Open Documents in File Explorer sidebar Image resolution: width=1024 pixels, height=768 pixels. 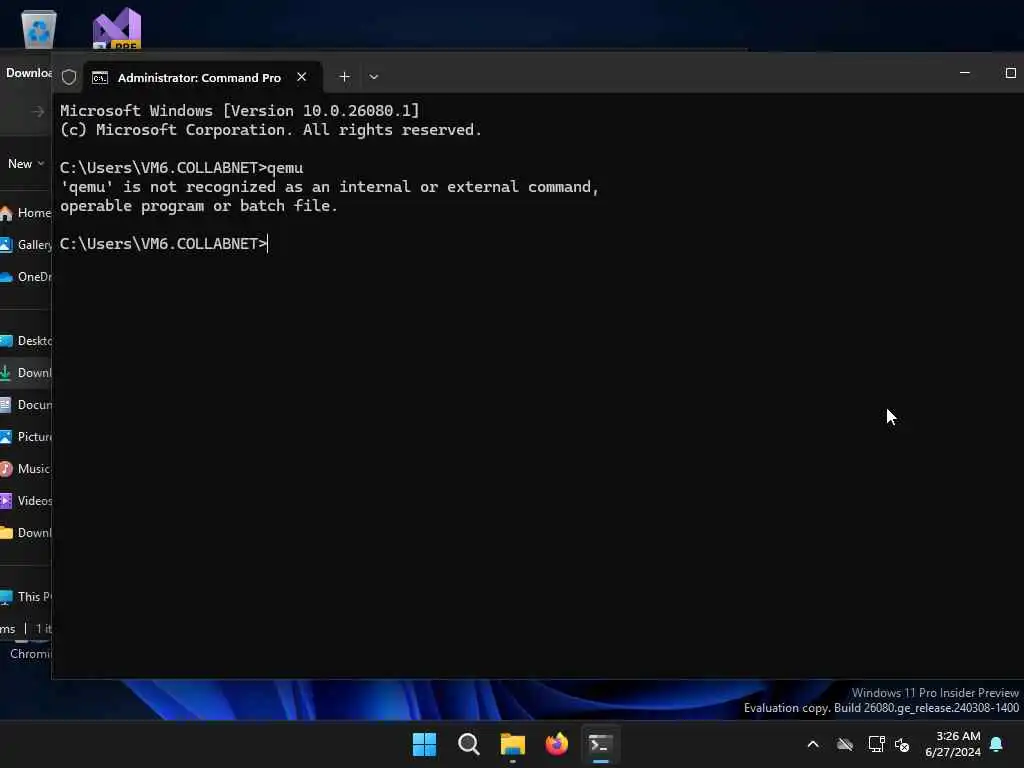coord(26,405)
